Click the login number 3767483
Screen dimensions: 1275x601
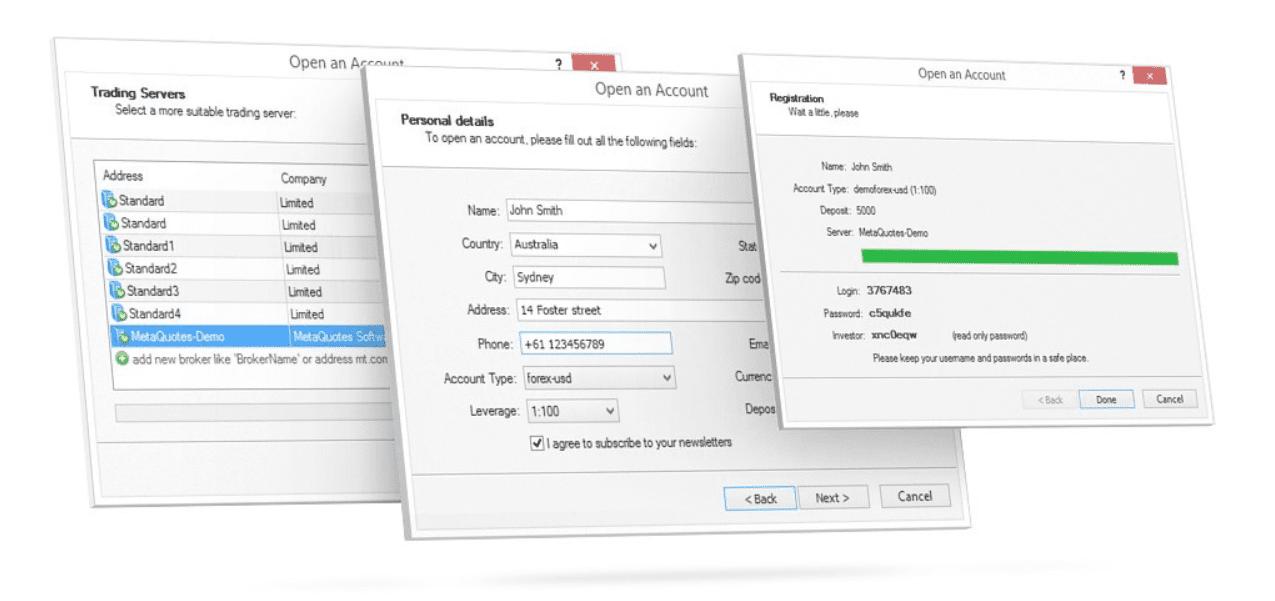[x=888, y=291]
